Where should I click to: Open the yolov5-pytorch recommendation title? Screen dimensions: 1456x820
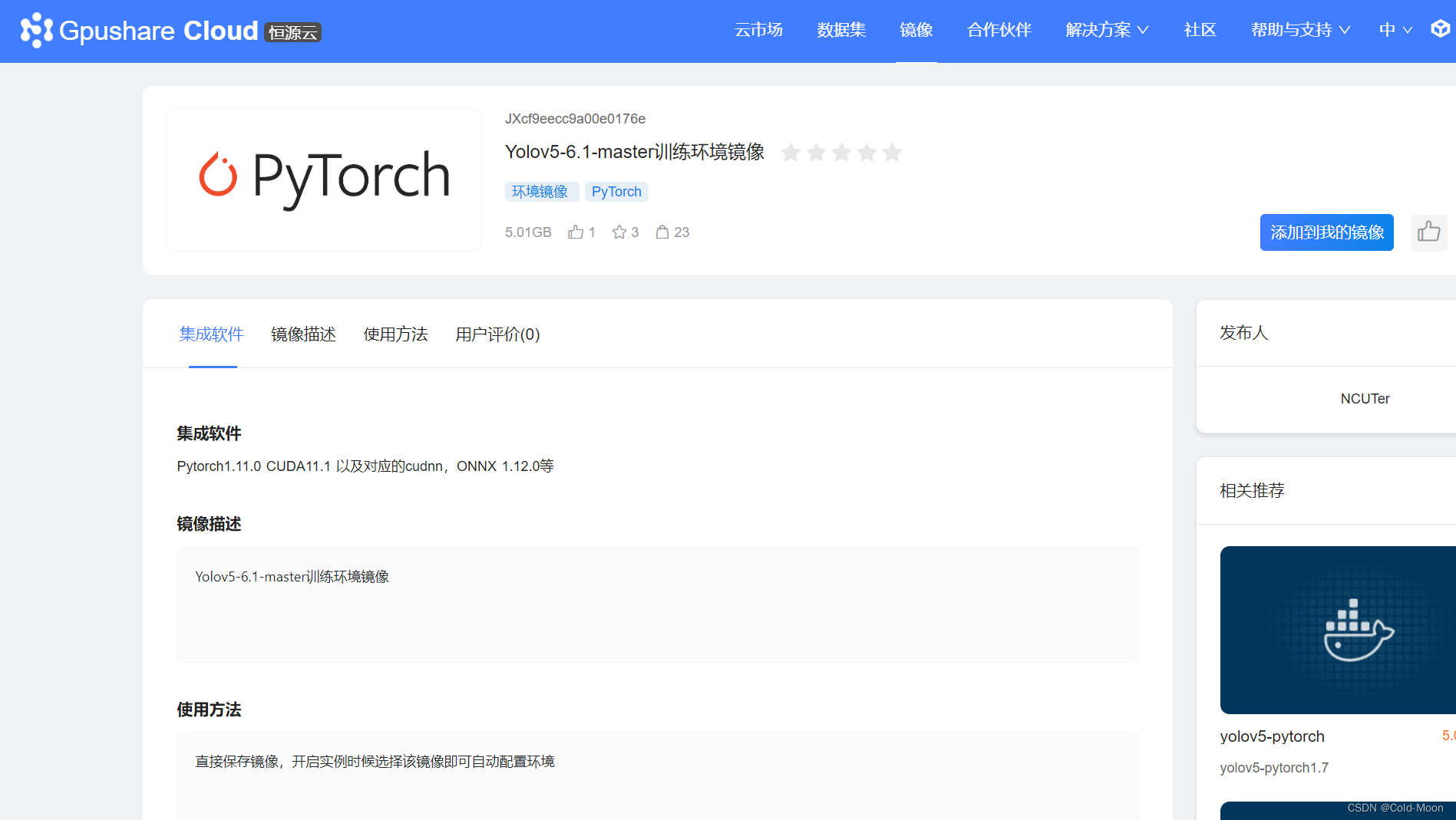coord(1272,736)
